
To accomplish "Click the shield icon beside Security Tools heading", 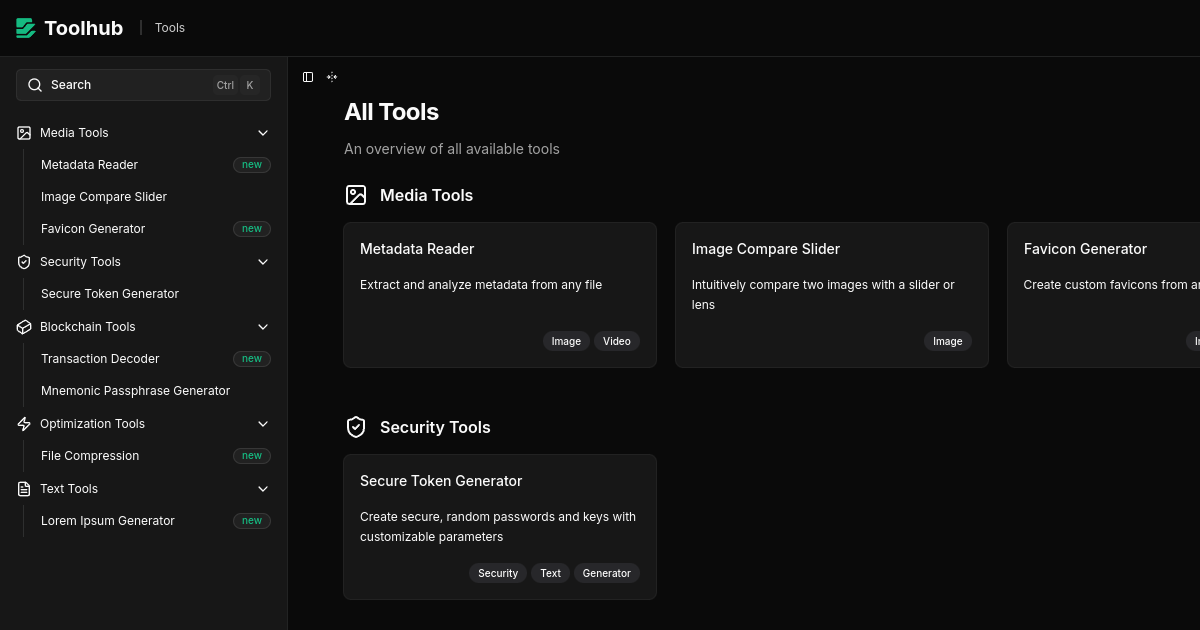I will [356, 427].
